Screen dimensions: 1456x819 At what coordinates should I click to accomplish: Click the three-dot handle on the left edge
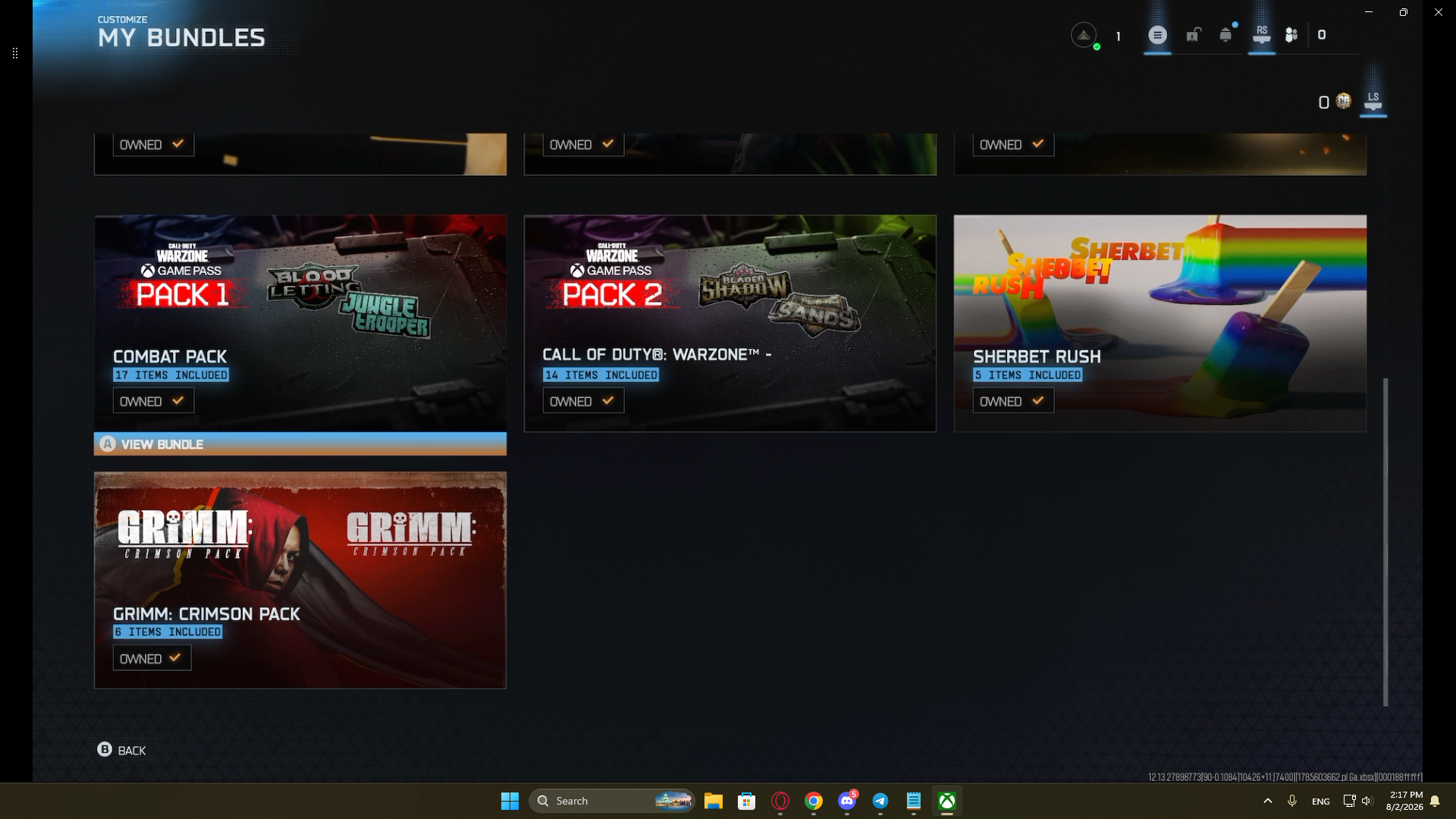pyautogui.click(x=15, y=53)
